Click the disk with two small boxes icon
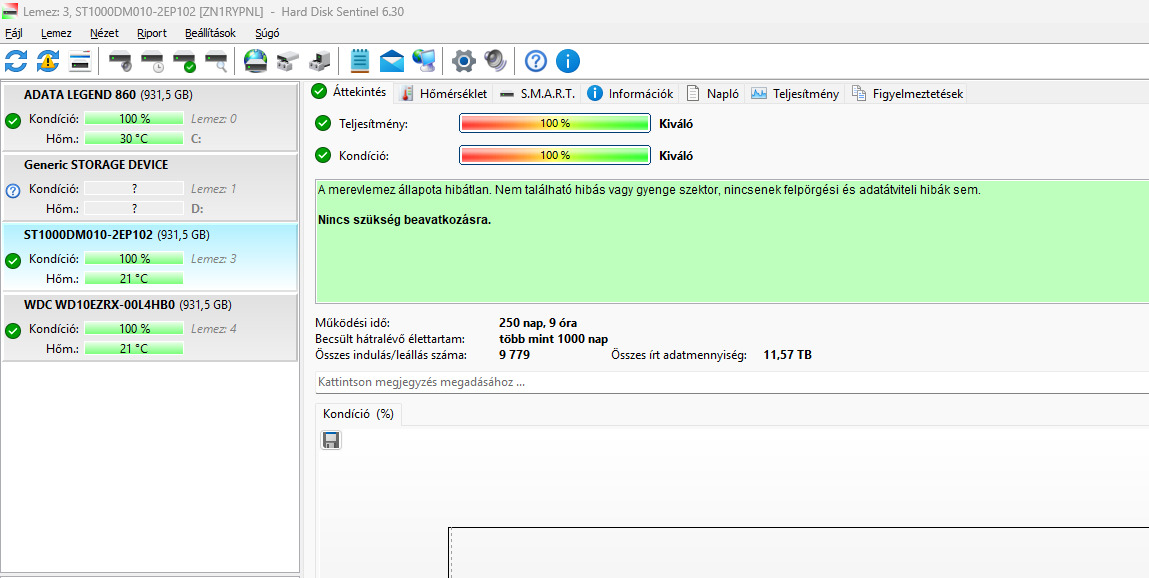The height and width of the screenshot is (578, 1149). coord(287,62)
